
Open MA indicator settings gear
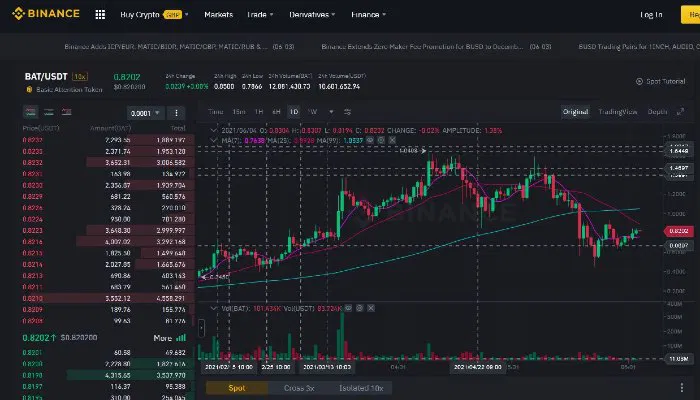coord(381,140)
